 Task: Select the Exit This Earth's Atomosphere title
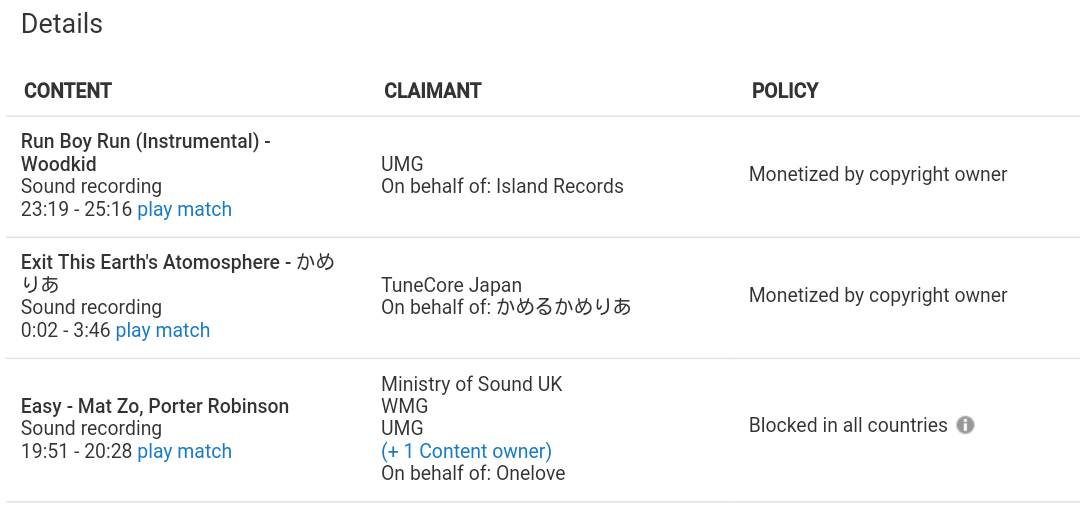pos(178,273)
